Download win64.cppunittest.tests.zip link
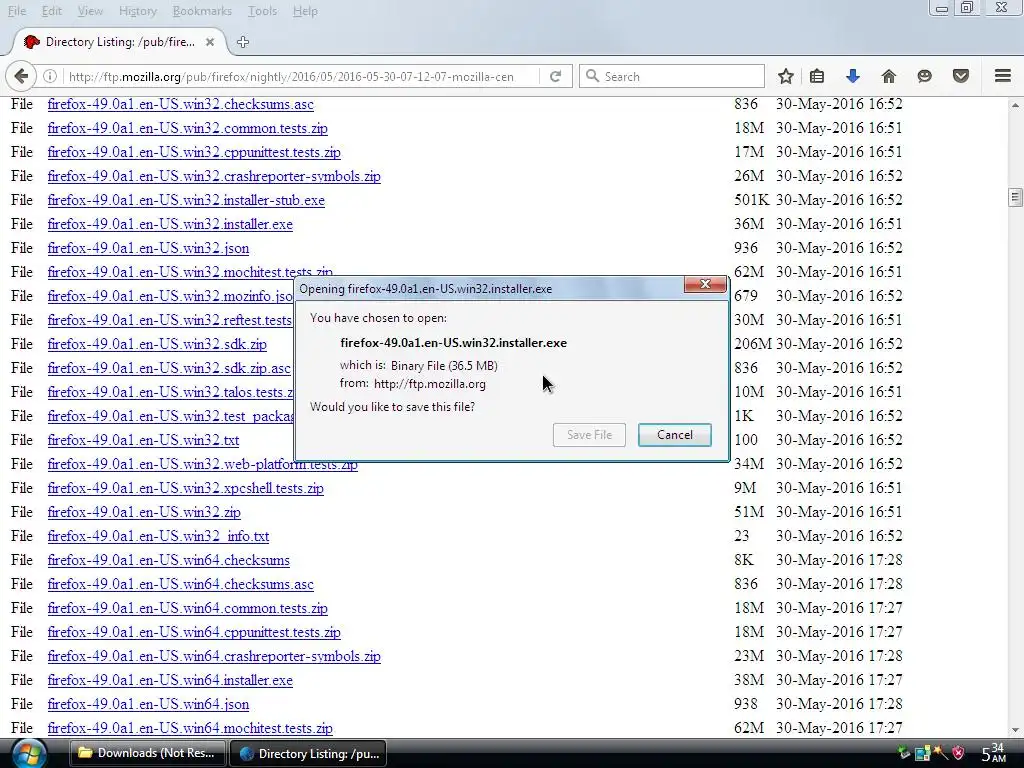This screenshot has width=1024, height=768. point(194,632)
